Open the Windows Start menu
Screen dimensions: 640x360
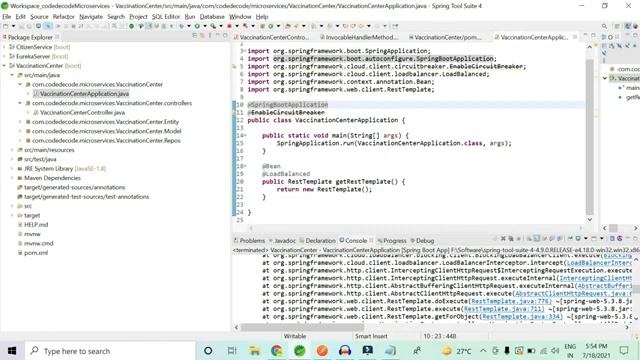point(12,351)
